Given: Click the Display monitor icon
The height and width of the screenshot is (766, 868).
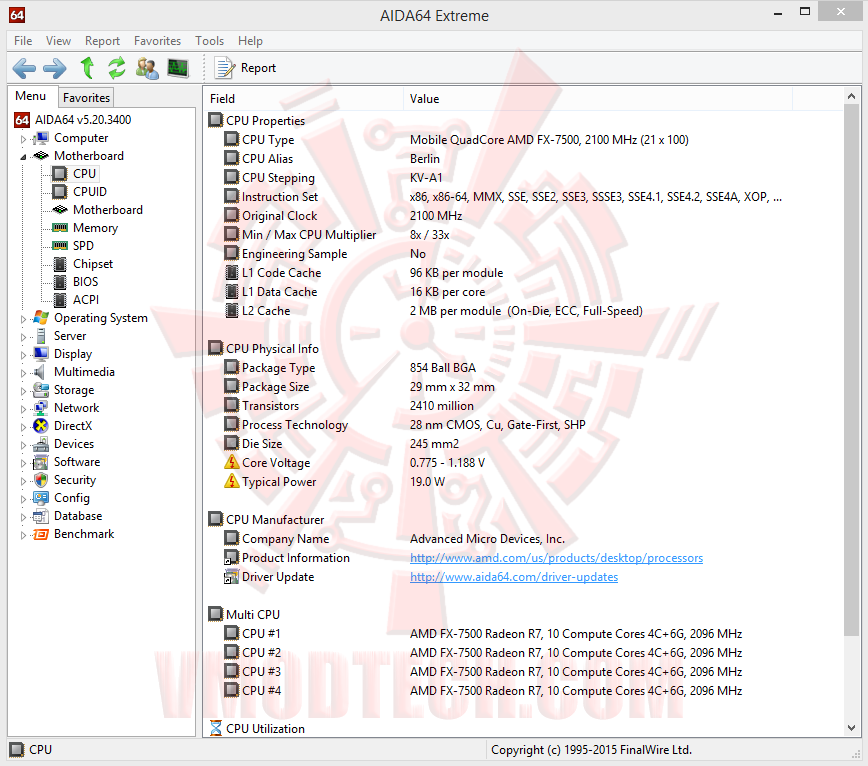Looking at the screenshot, I should (x=40, y=354).
